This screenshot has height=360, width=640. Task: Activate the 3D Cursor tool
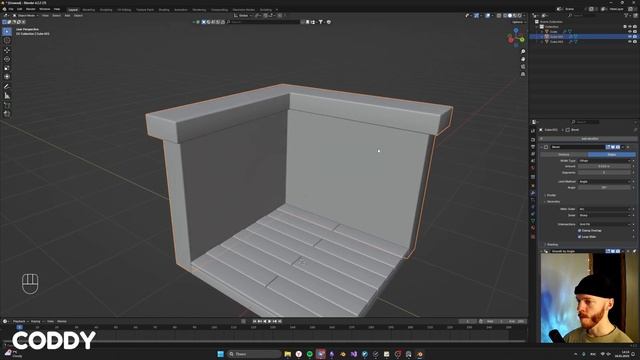click(7, 41)
